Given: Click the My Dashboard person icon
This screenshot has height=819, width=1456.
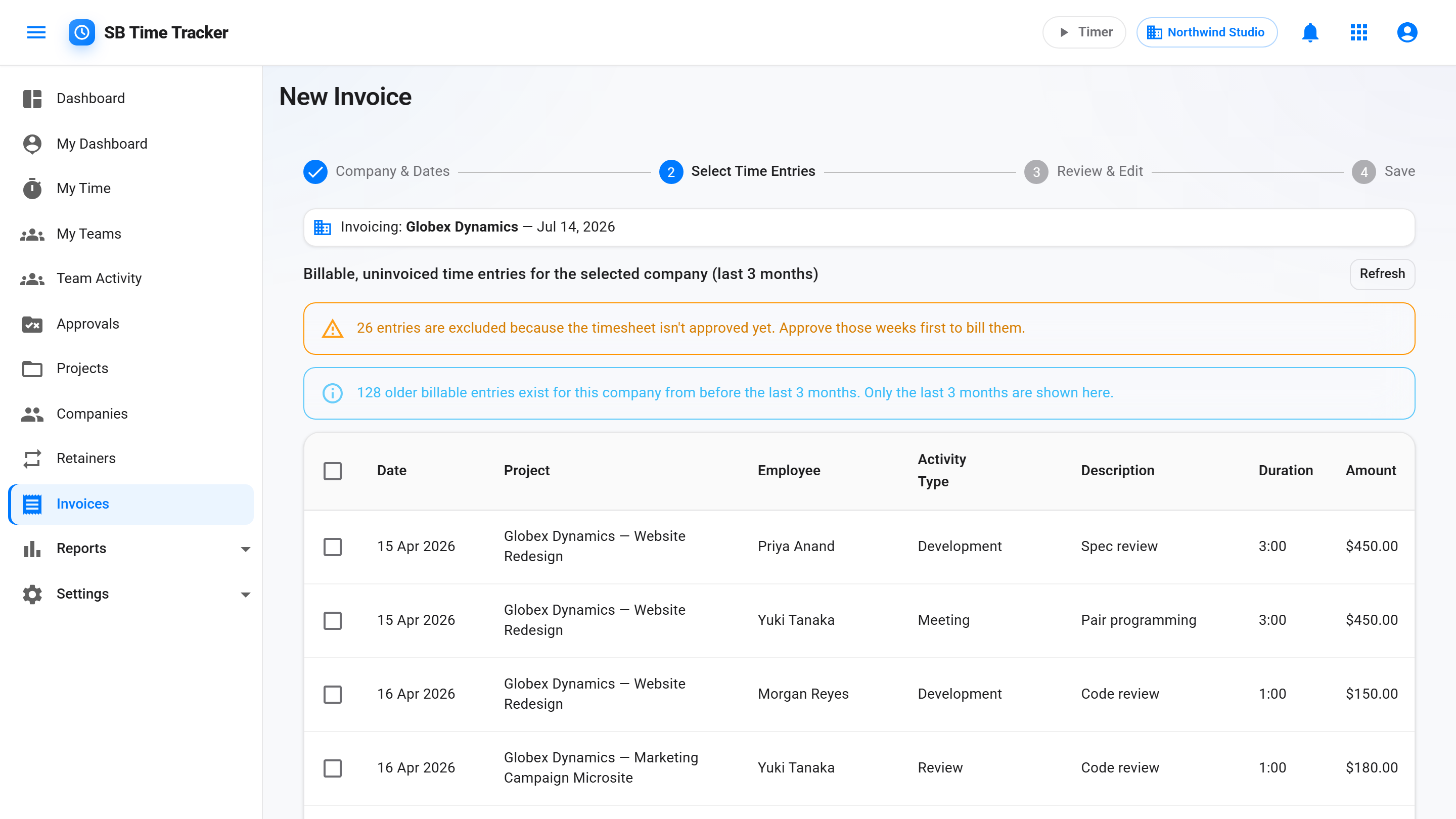Looking at the screenshot, I should pyautogui.click(x=32, y=144).
